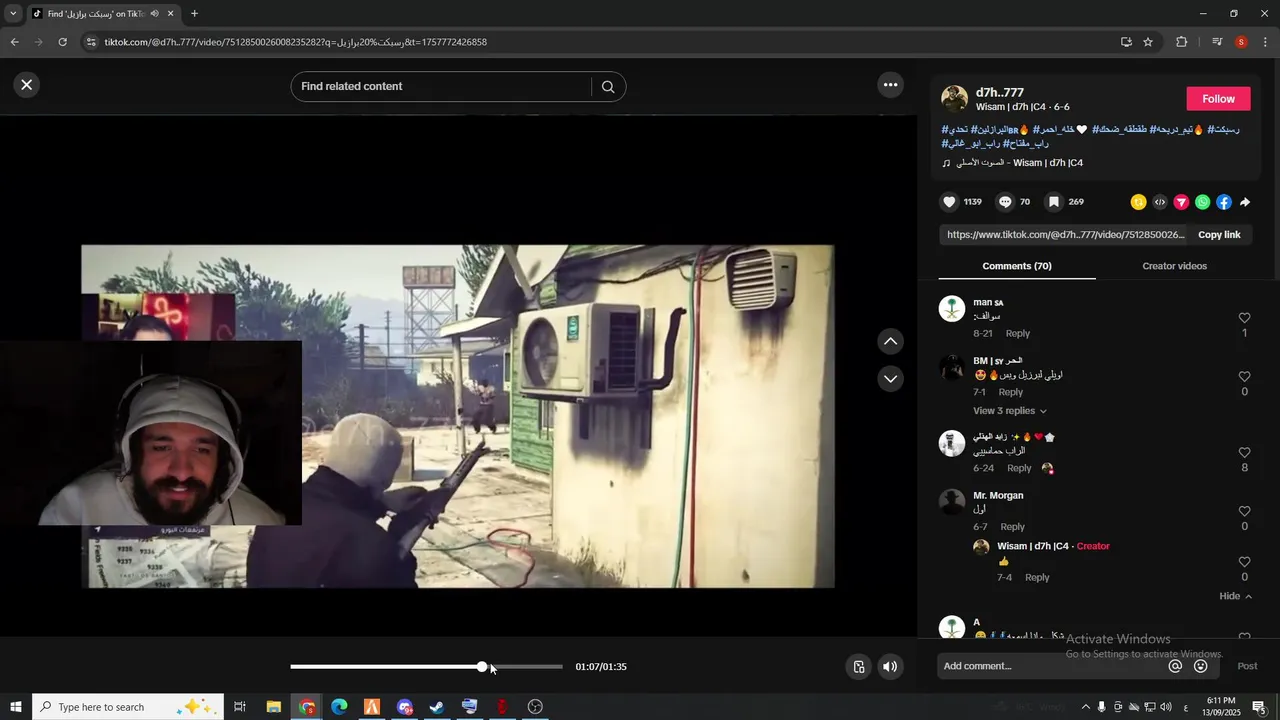Click the Chrome address bar URL
Image resolution: width=1280 pixels, height=720 pixels.
point(296,42)
